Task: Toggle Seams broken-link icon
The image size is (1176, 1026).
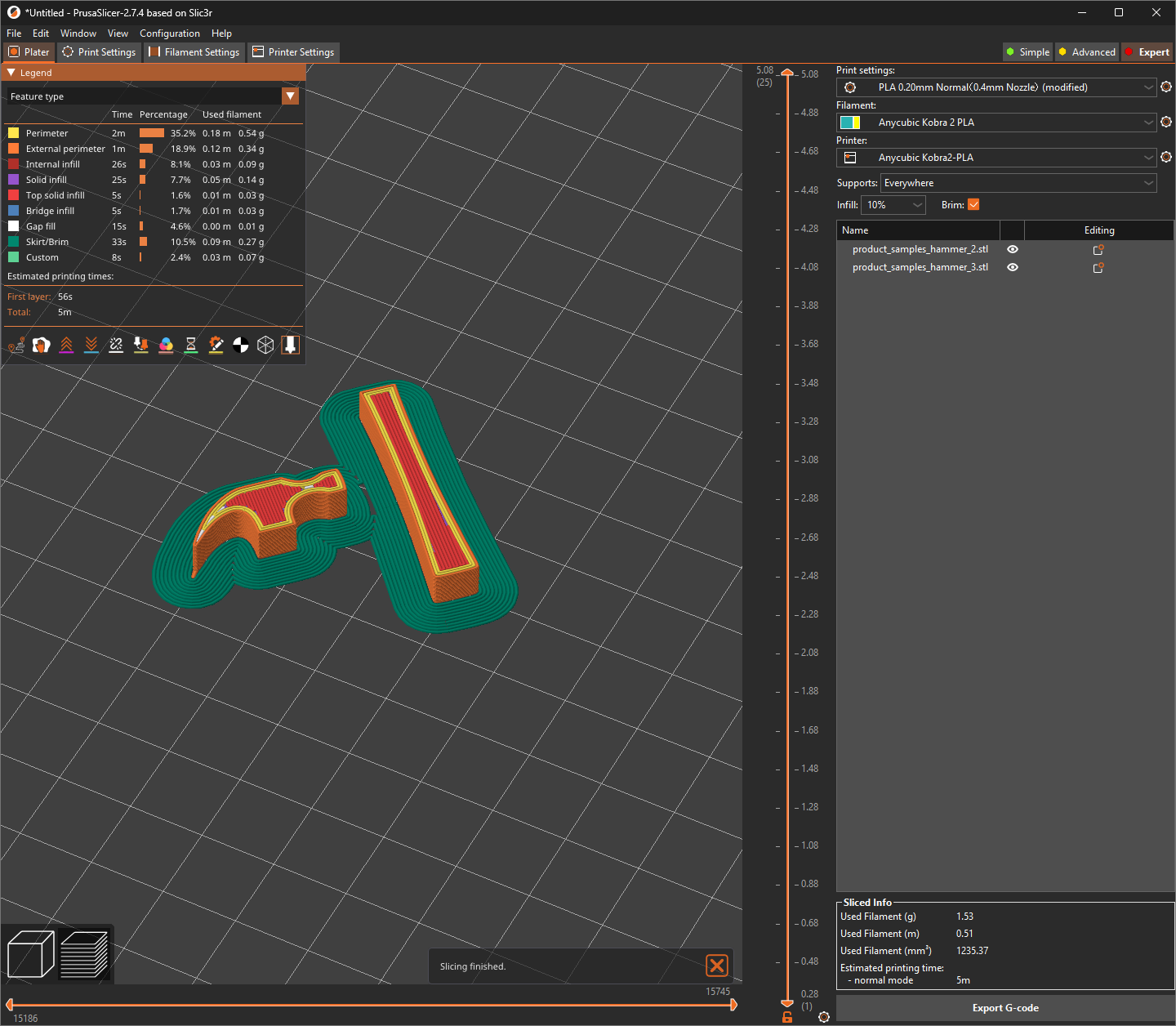Action: point(116,345)
